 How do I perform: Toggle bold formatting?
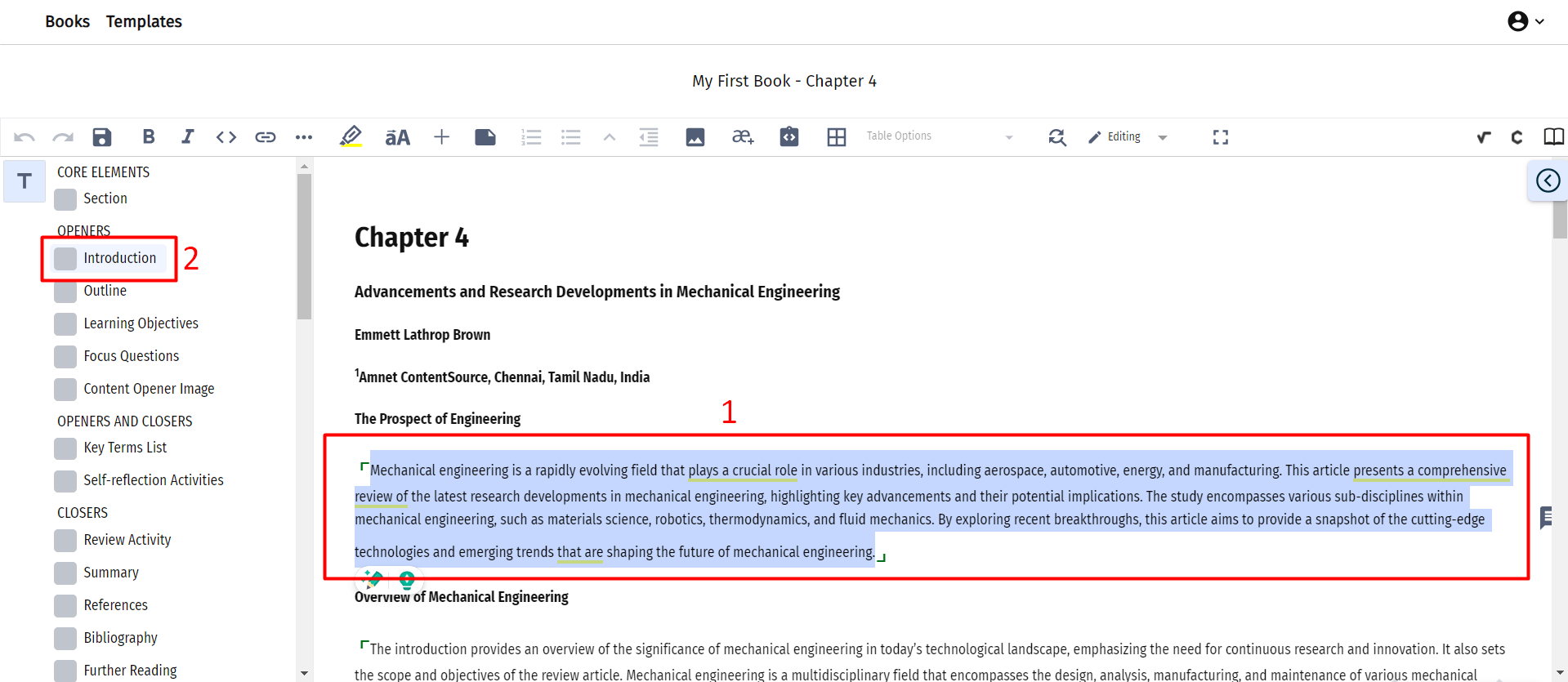point(148,137)
